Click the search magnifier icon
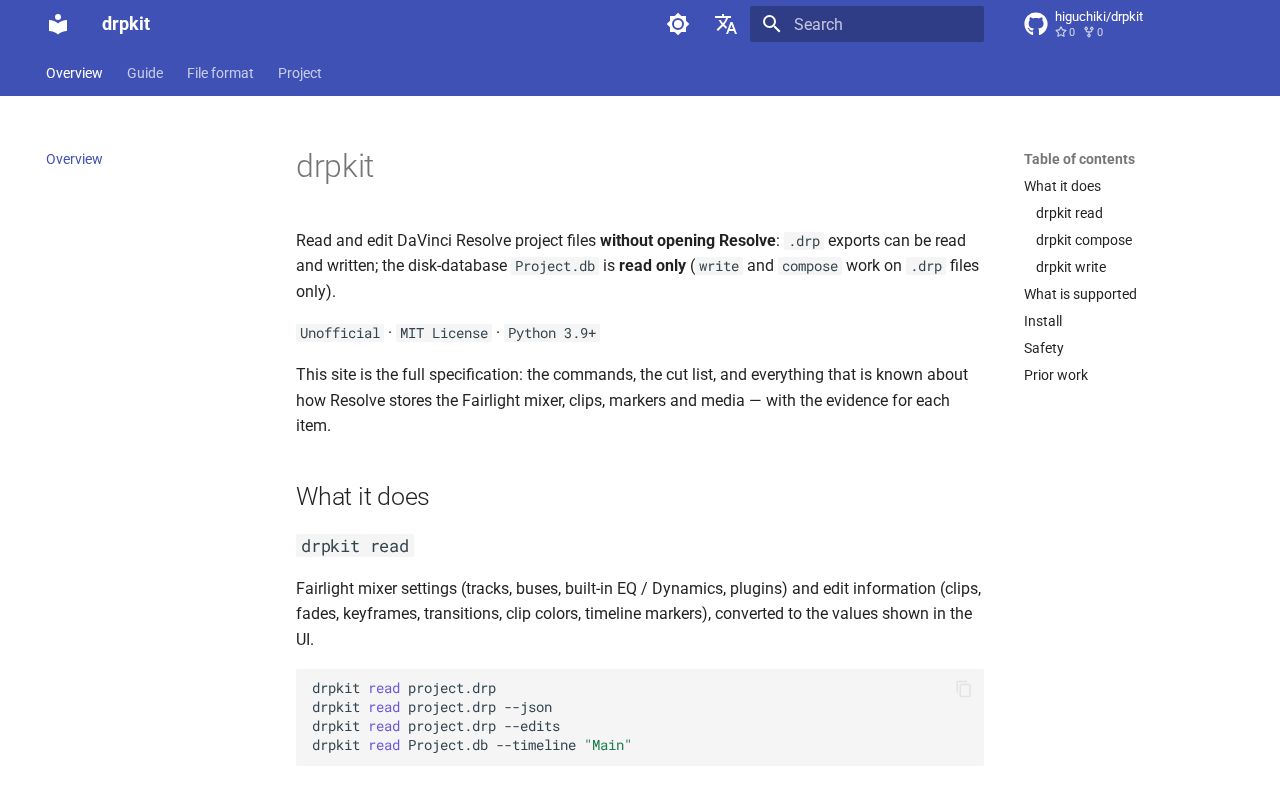1280x800 pixels. tap(771, 24)
